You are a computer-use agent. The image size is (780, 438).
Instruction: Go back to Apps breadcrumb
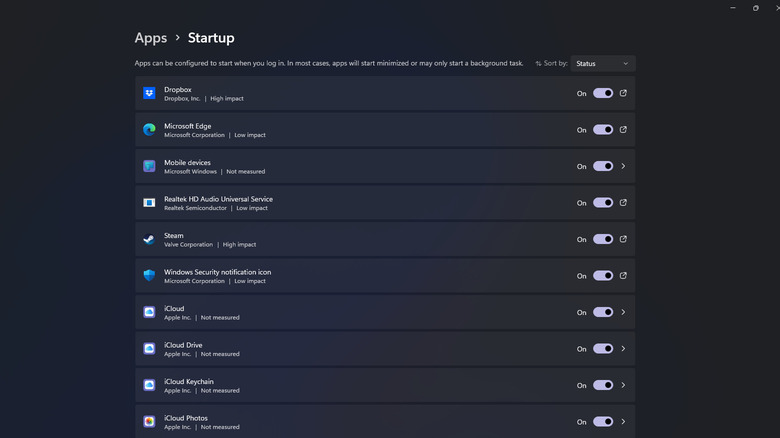151,38
